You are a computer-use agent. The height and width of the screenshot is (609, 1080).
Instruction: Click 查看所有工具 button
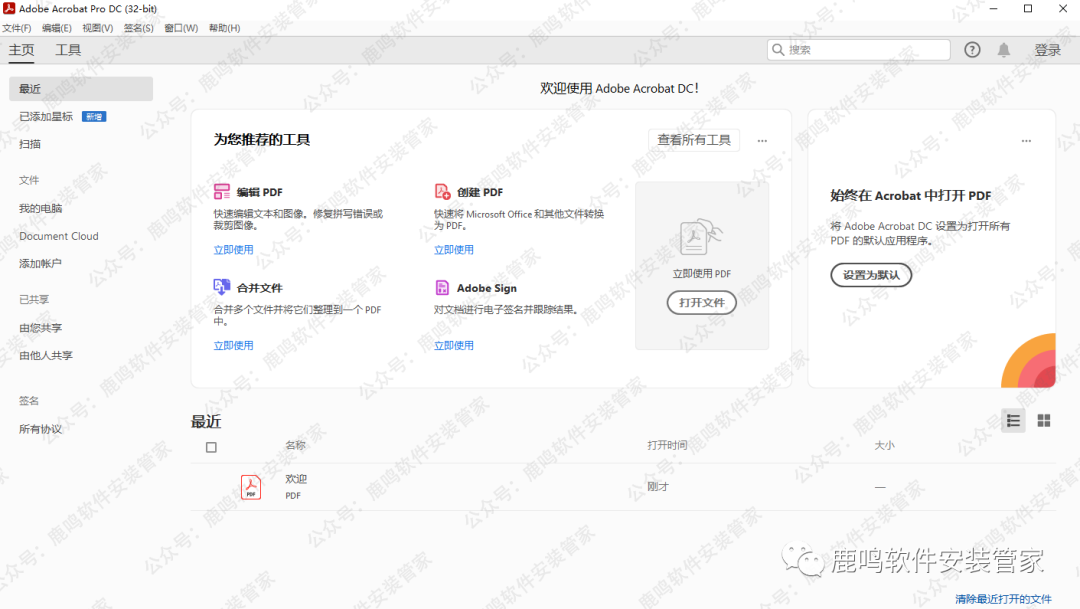[x=694, y=141]
